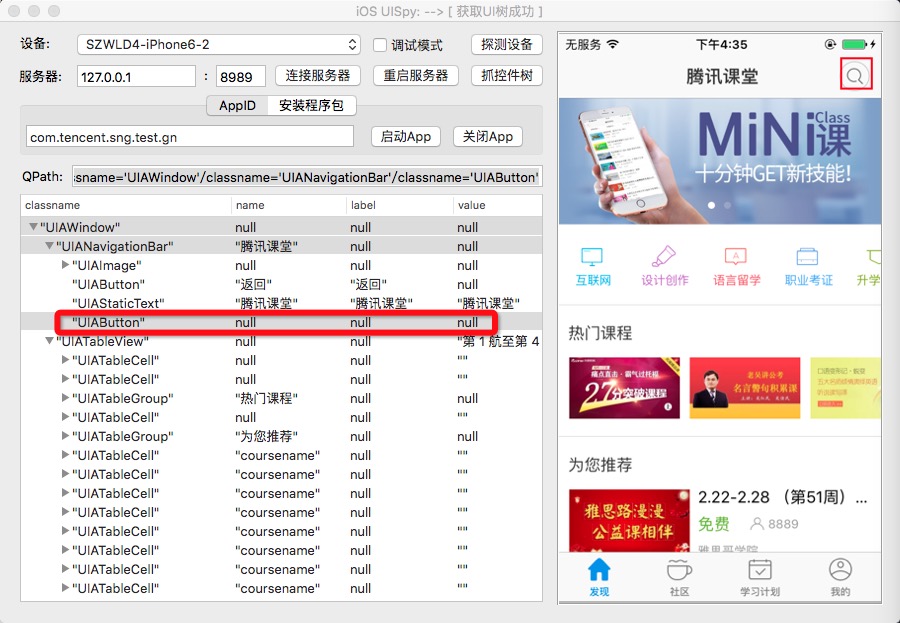Tap the 热门课程 section heading
The image size is (900, 623).
pos(600,333)
